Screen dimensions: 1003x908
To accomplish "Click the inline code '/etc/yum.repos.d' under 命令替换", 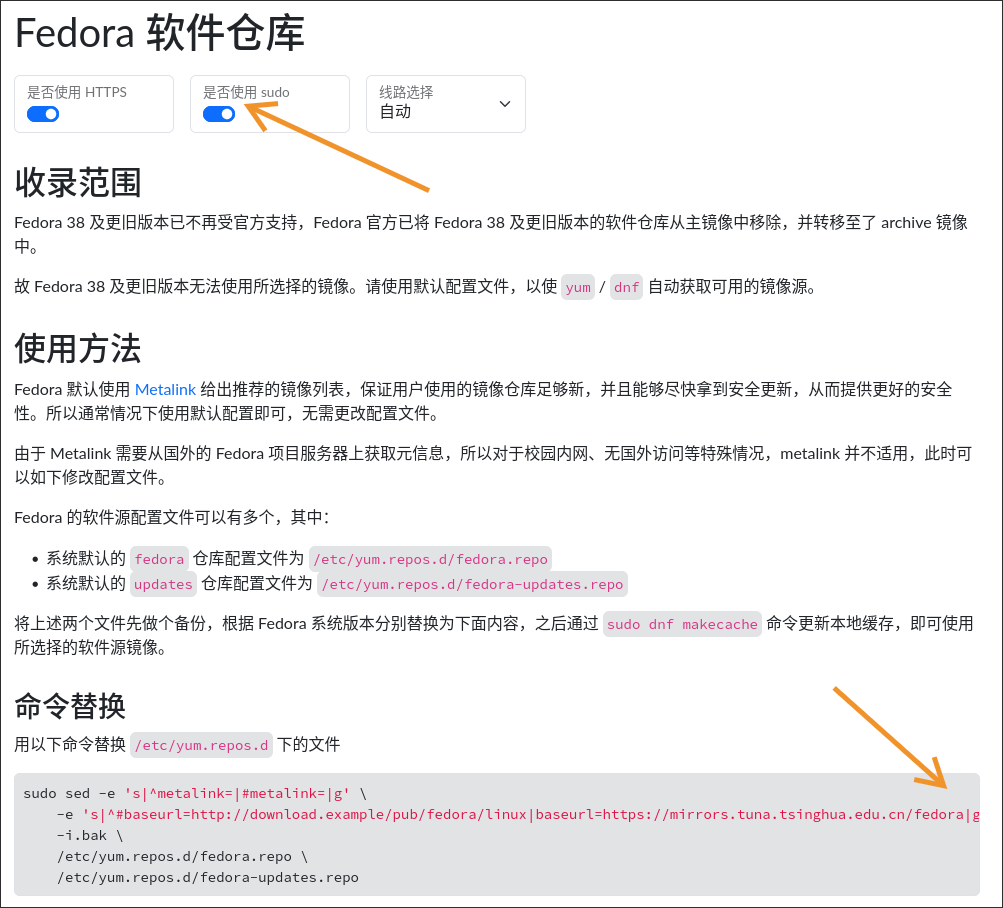I will (201, 745).
